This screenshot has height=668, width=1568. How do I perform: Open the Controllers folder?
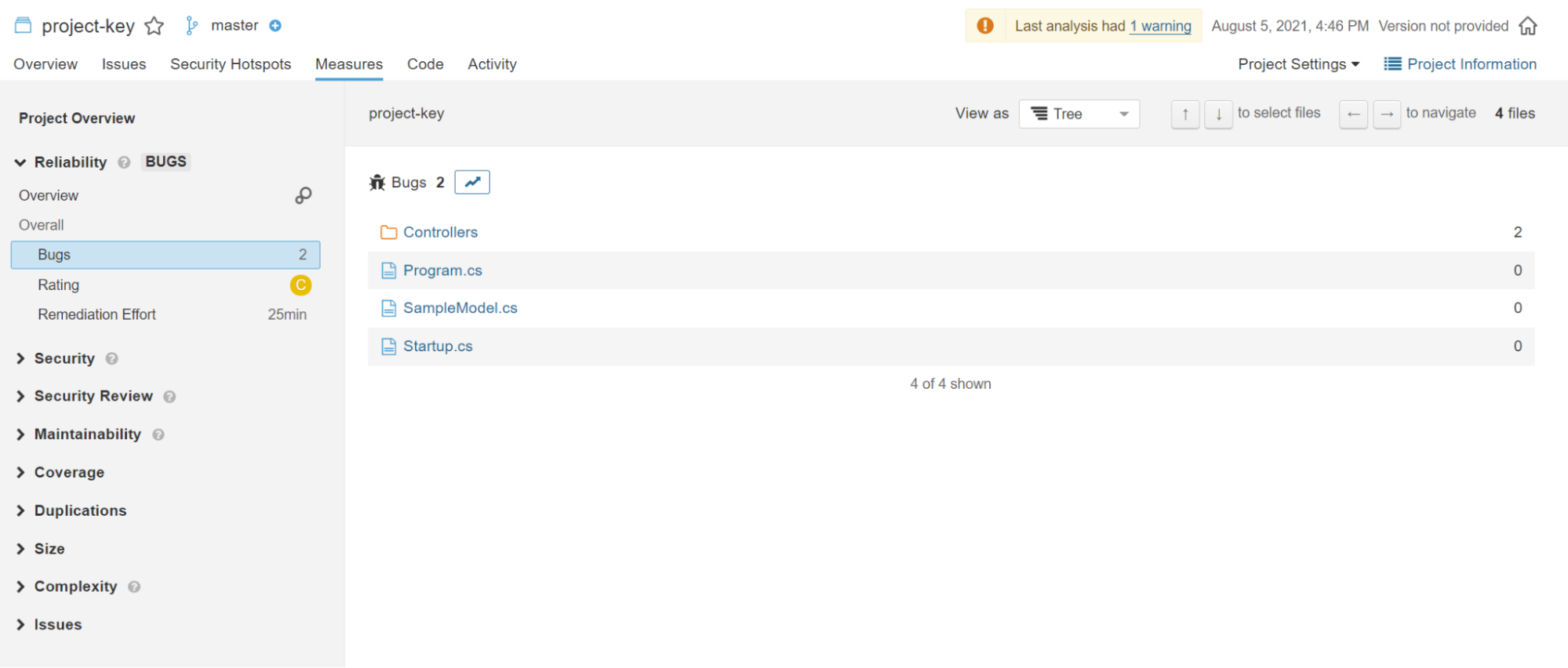(440, 232)
